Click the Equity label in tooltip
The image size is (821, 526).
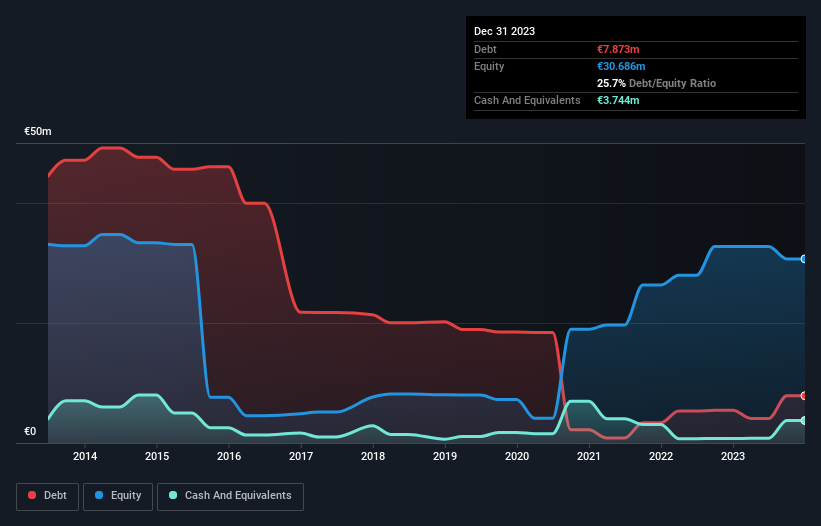(x=489, y=66)
